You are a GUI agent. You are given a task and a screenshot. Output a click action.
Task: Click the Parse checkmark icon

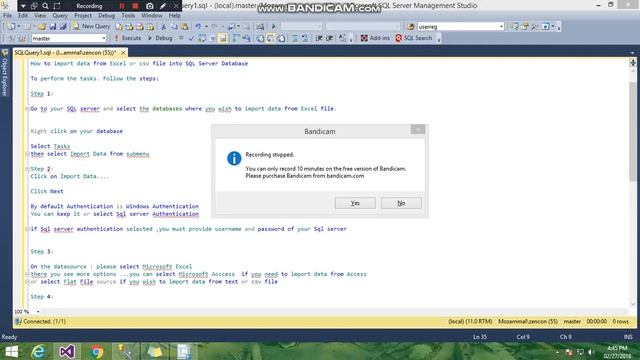[191, 38]
